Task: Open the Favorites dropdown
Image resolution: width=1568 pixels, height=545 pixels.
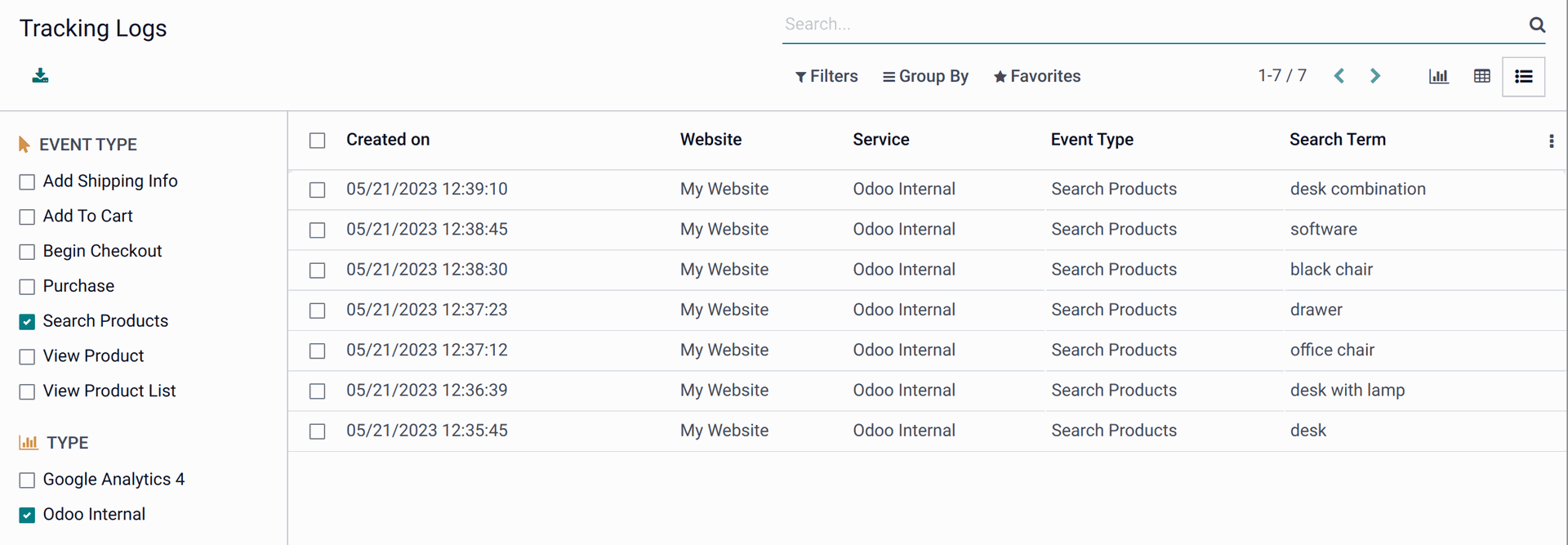Action: tap(1037, 76)
